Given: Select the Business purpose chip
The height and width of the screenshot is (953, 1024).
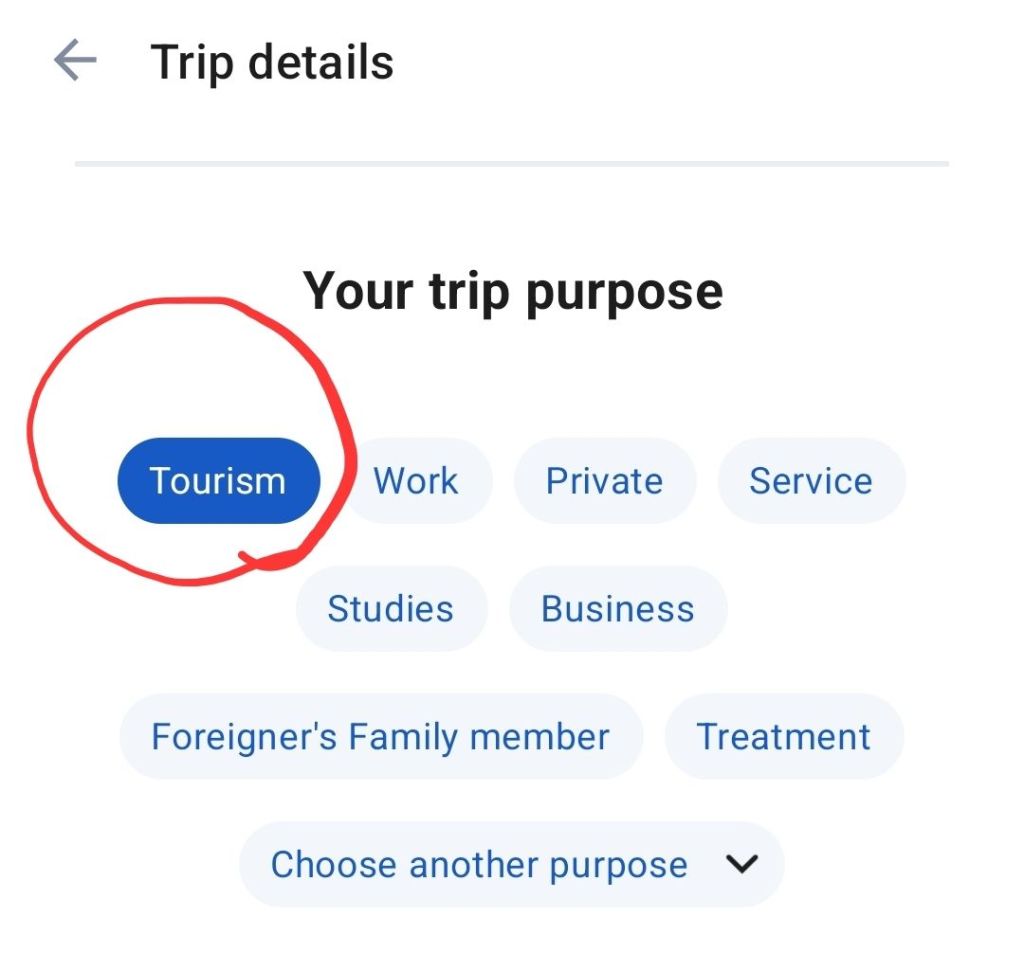Looking at the screenshot, I should 618,609.
